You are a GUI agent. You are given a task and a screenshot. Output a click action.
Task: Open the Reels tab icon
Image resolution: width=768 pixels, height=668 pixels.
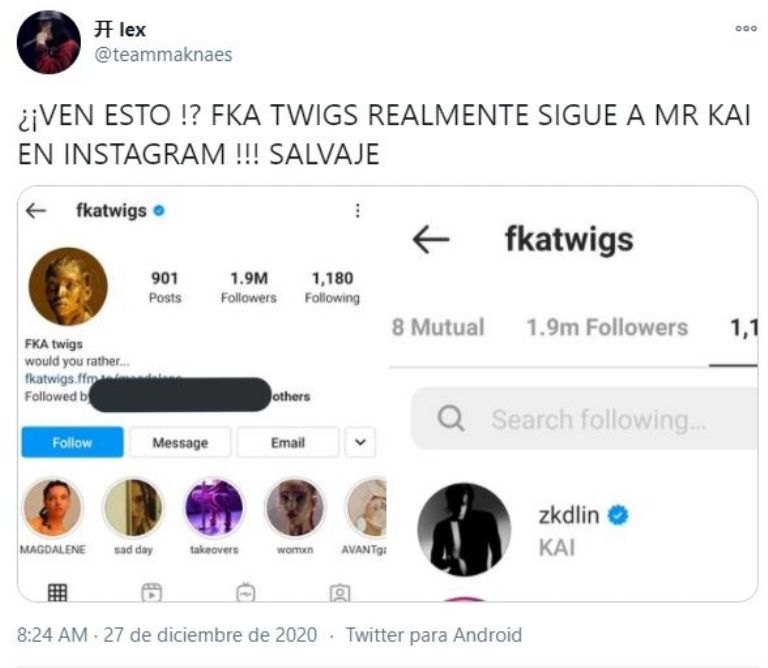coord(151,593)
